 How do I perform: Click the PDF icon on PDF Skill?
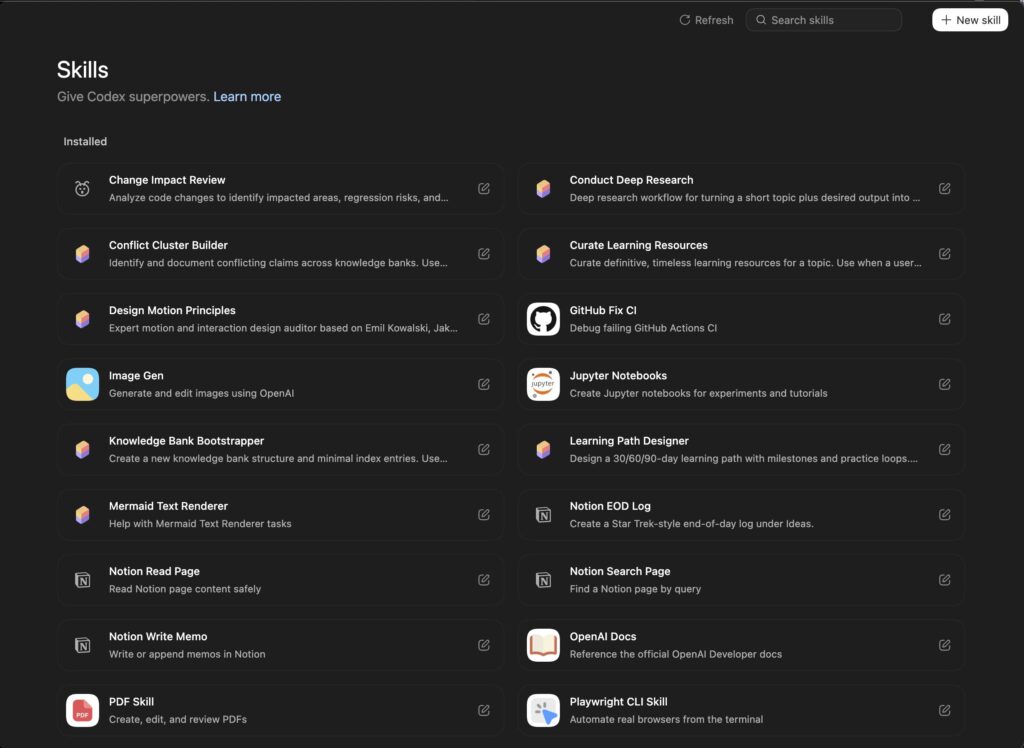[x=82, y=709]
